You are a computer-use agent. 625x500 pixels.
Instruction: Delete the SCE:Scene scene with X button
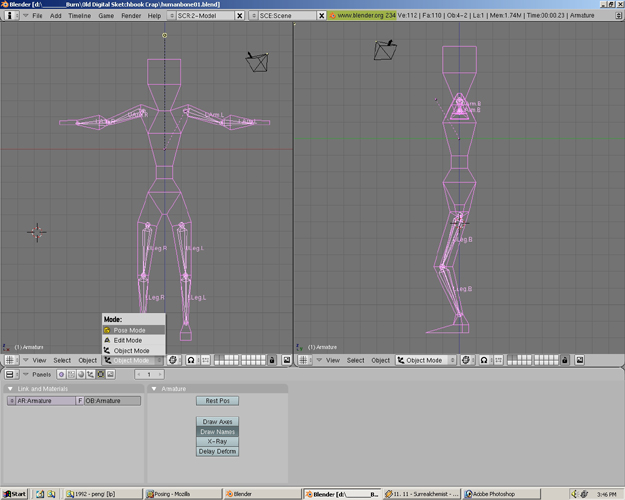tap(322, 16)
